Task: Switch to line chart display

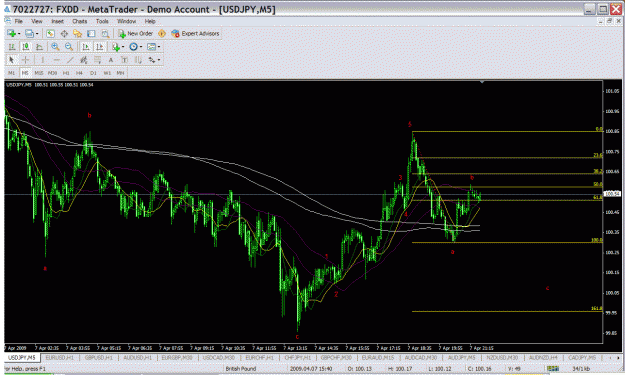Action: (x=39, y=47)
